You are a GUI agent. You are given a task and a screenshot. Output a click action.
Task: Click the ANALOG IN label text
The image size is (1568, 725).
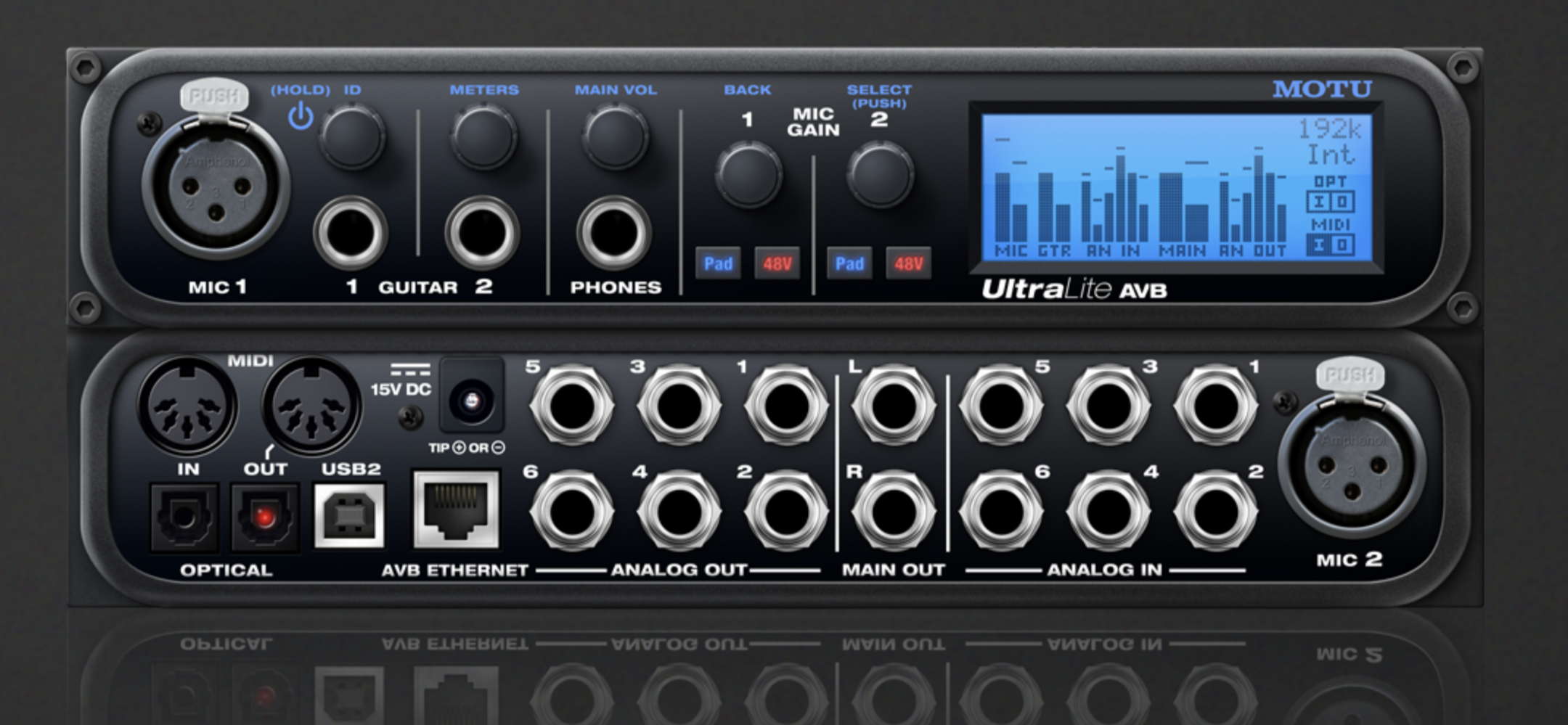click(1104, 570)
